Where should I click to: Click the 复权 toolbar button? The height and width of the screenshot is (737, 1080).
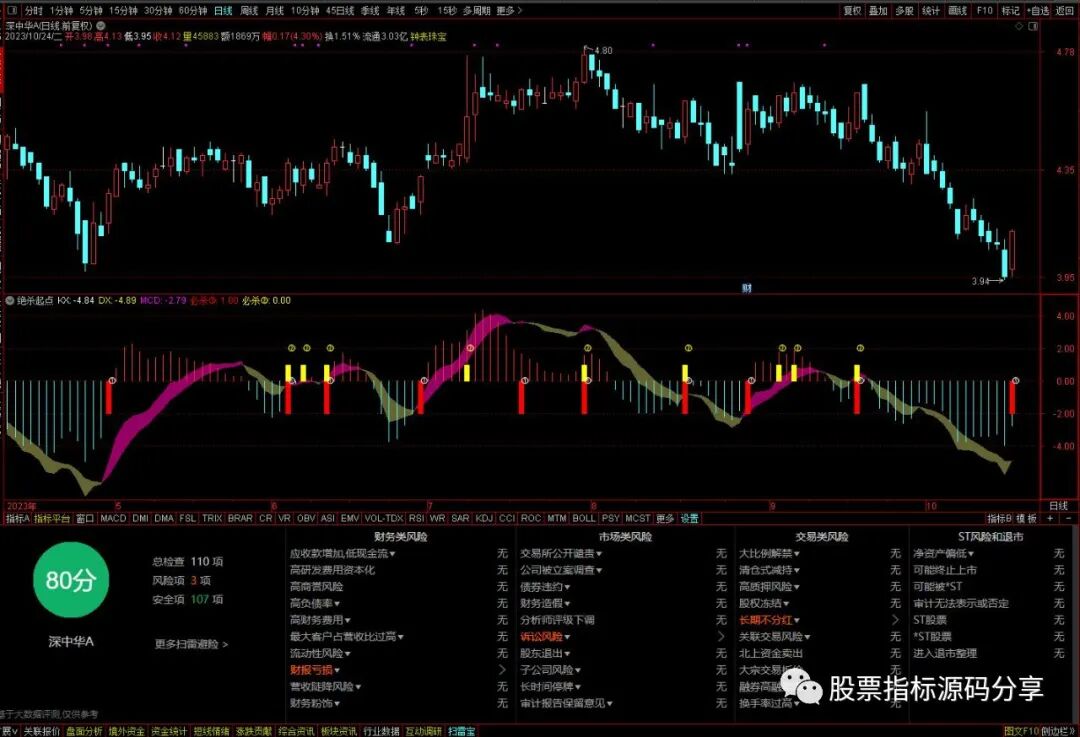point(853,10)
